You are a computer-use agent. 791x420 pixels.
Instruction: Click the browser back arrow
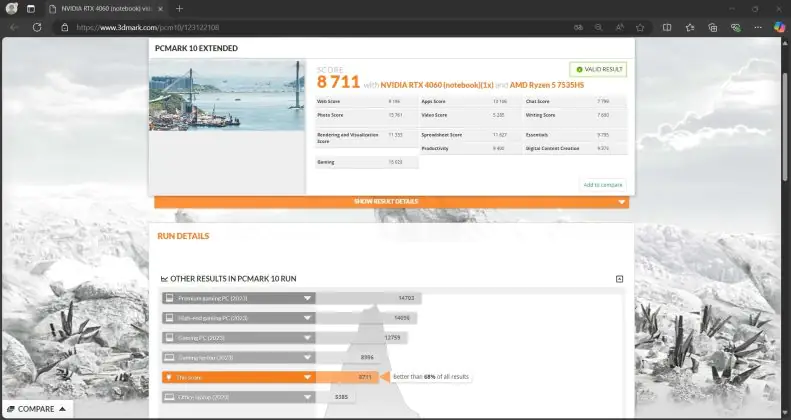point(14,27)
